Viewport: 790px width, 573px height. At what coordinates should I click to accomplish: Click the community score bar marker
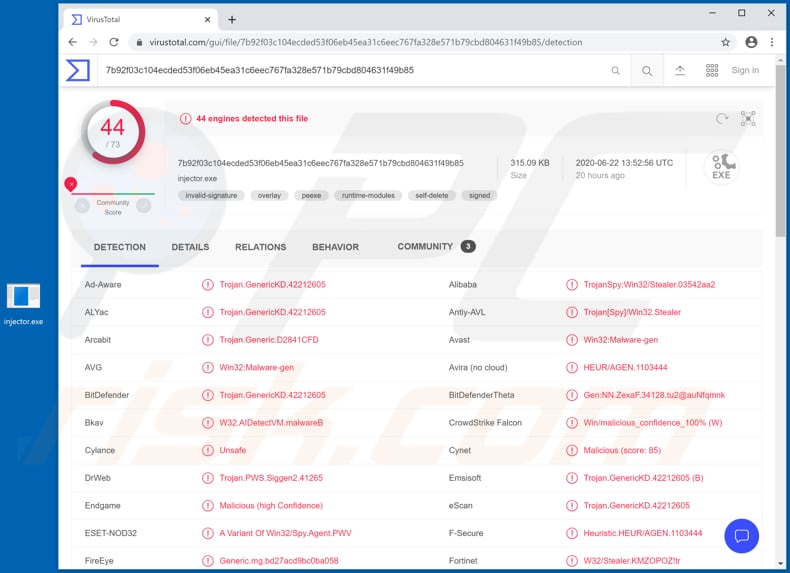coord(71,184)
